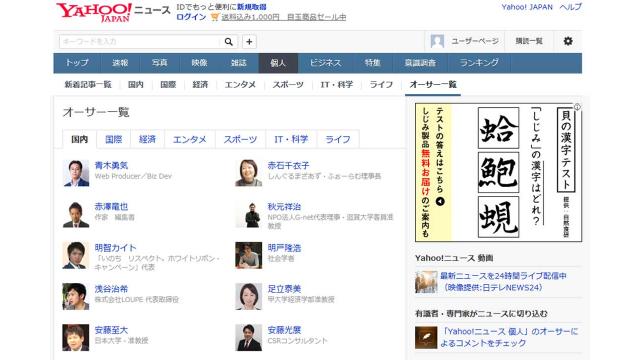
Task: Open the 送料込み1,000円 sale link
Action: pos(284,17)
